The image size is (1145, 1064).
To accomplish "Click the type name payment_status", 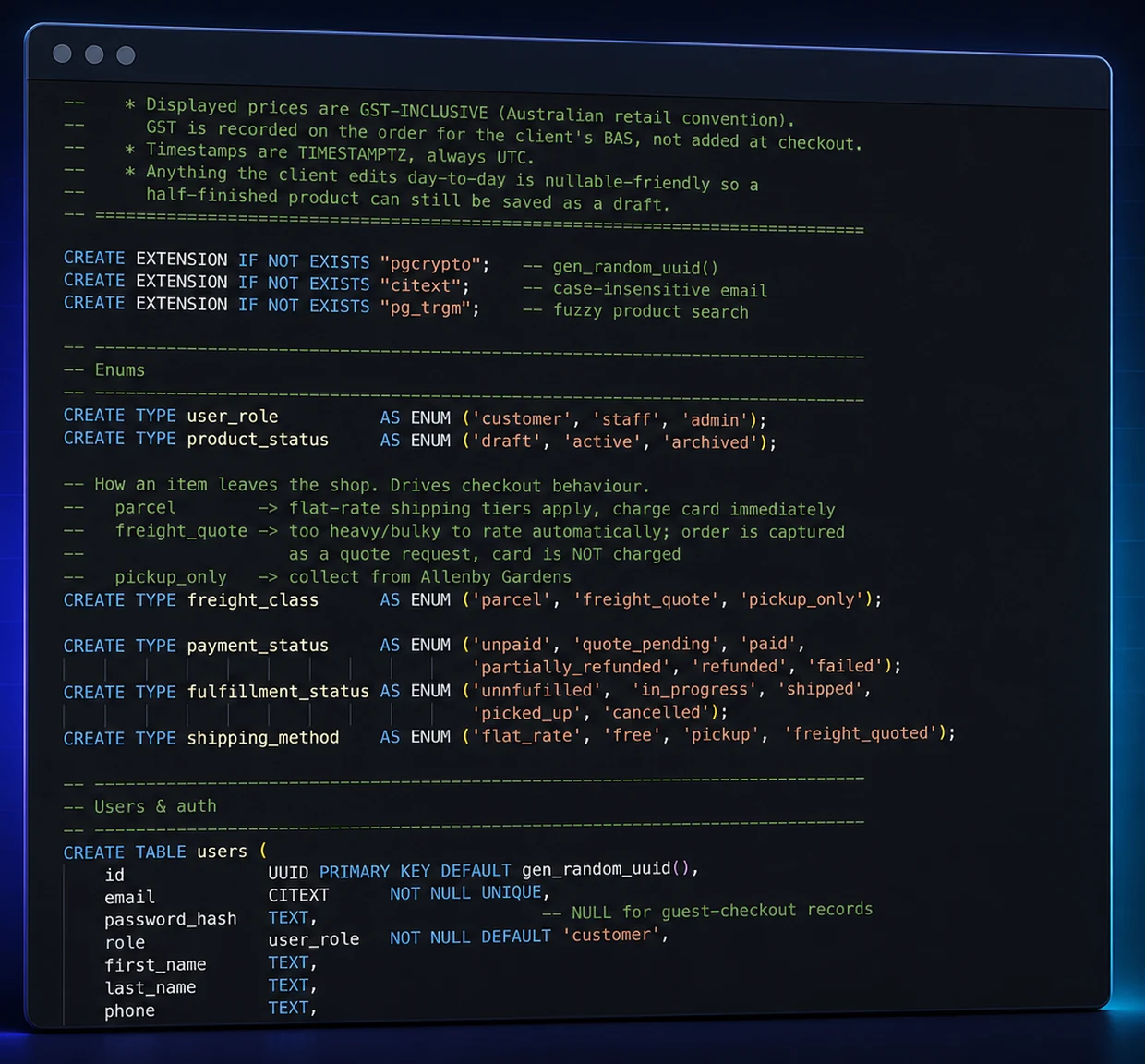I will point(258,646).
